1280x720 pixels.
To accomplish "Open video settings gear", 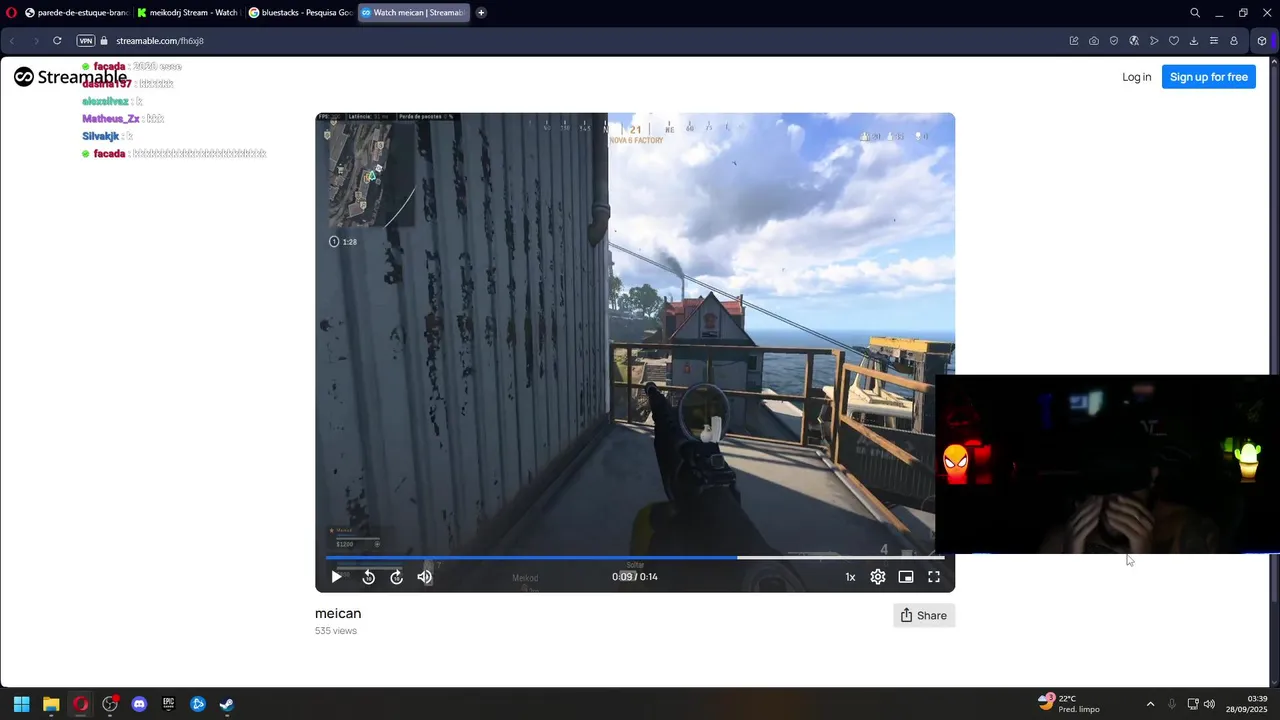I will coord(878,577).
